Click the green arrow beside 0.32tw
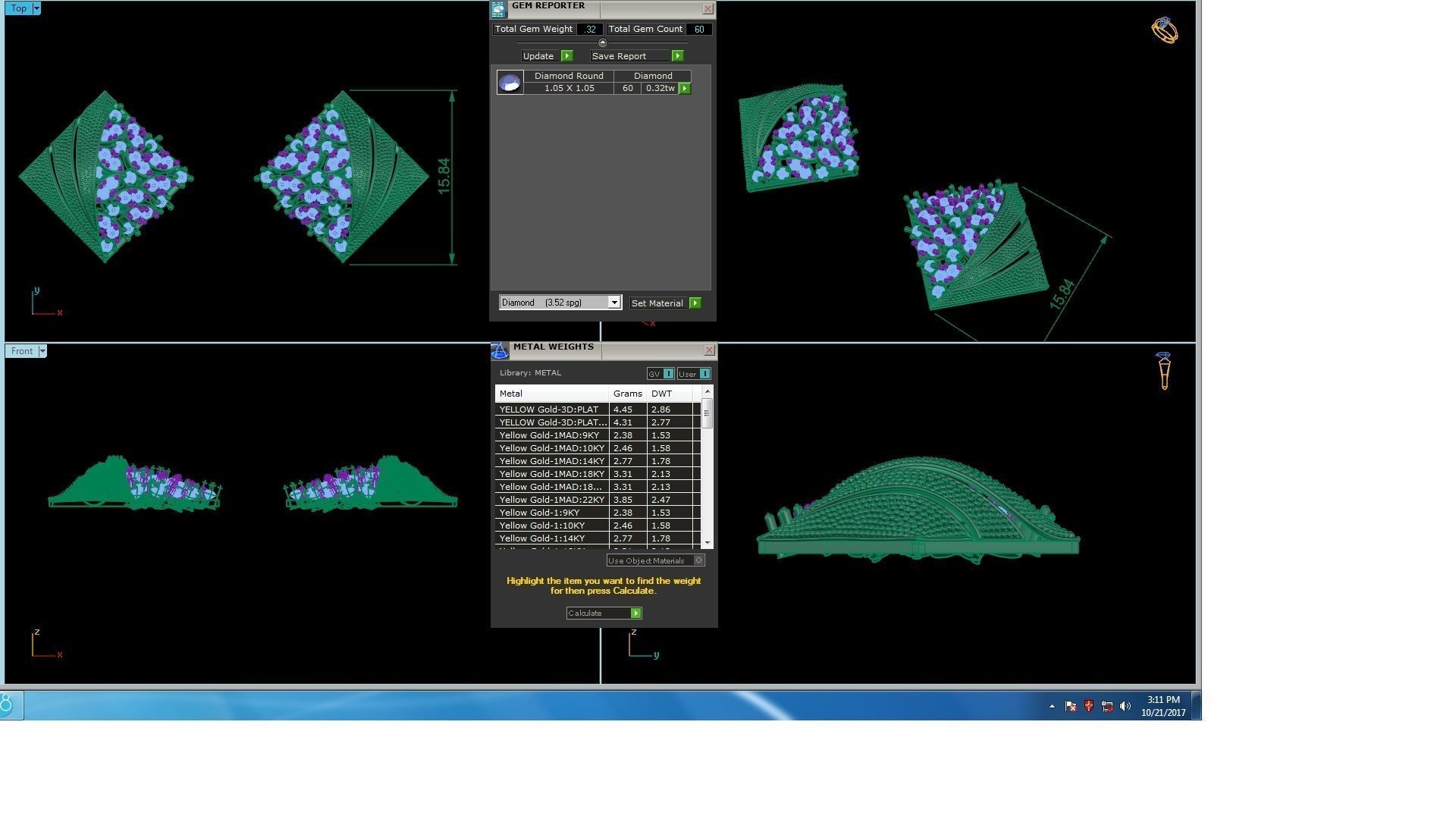The width and height of the screenshot is (1456, 819). tap(685, 89)
